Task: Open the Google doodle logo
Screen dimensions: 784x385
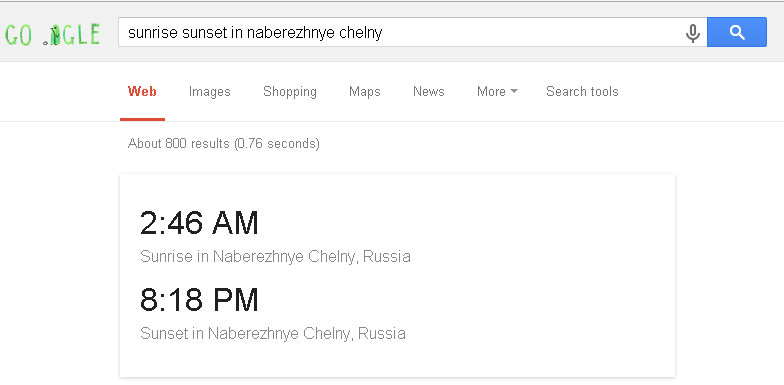Action: click(x=52, y=35)
